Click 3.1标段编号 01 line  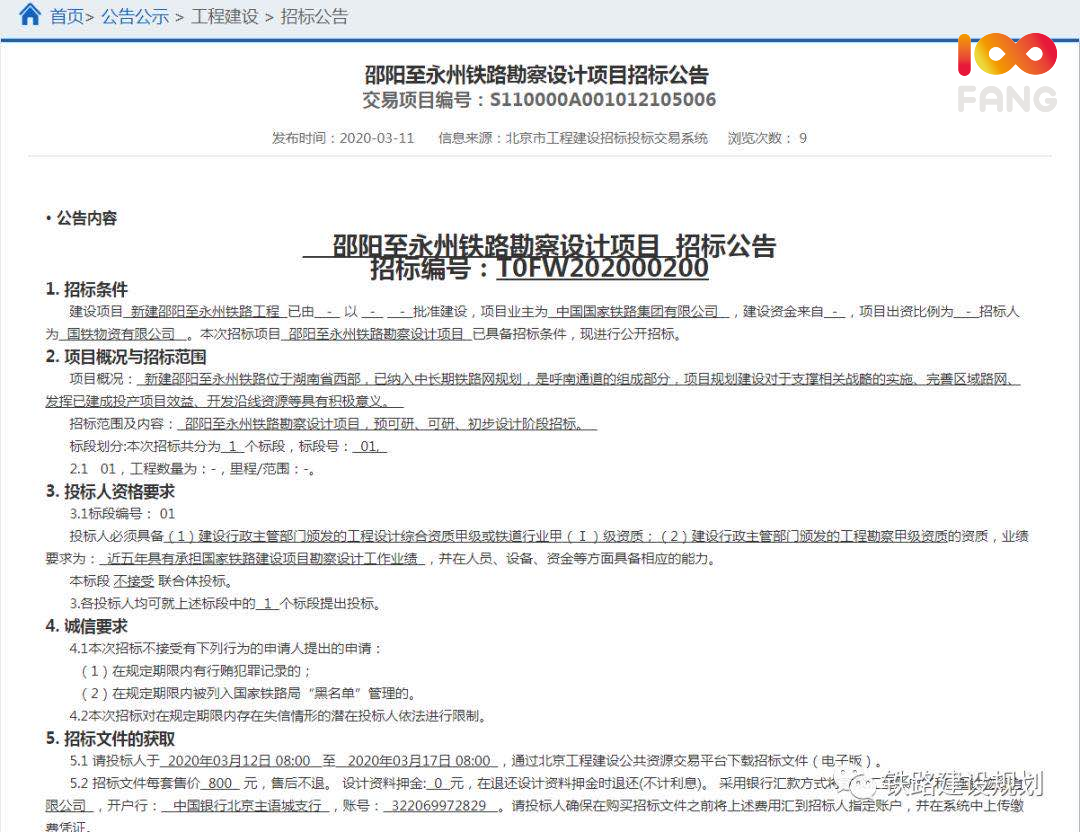[x=123, y=514]
